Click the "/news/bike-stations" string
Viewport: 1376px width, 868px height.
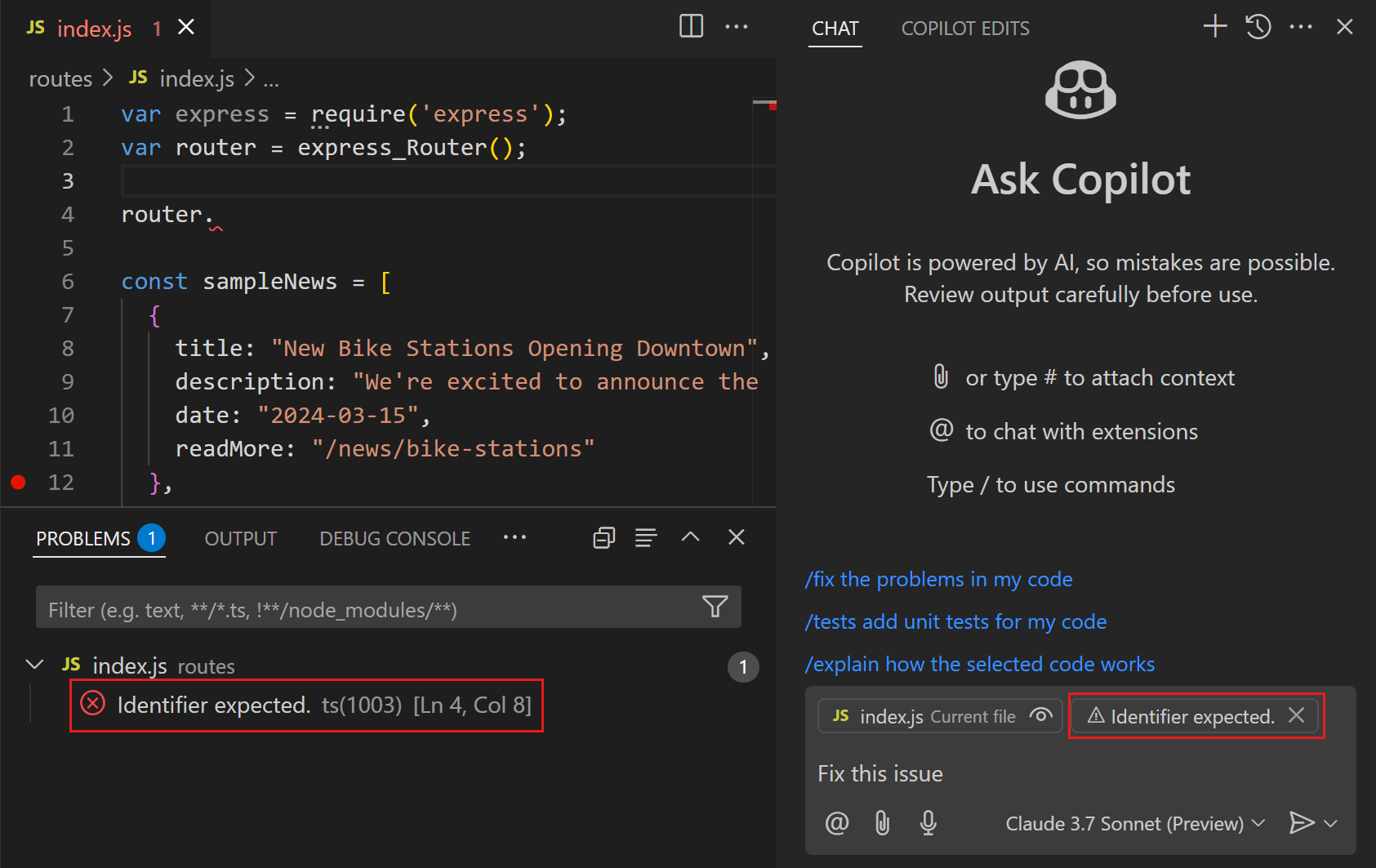coord(453,449)
